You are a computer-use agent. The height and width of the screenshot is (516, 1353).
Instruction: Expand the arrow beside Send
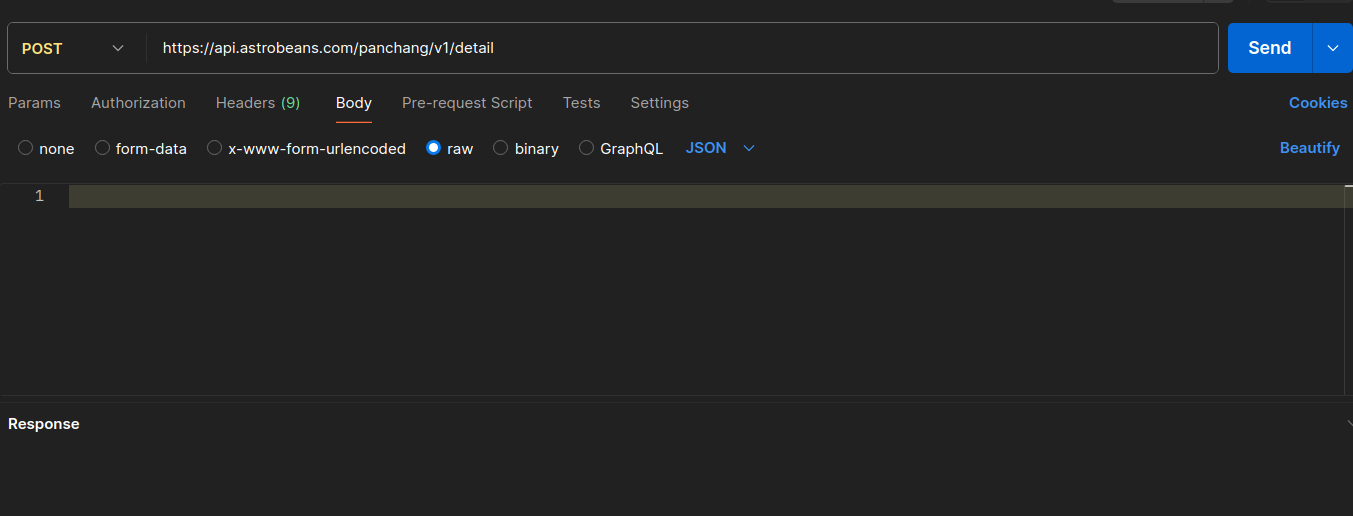point(1332,48)
